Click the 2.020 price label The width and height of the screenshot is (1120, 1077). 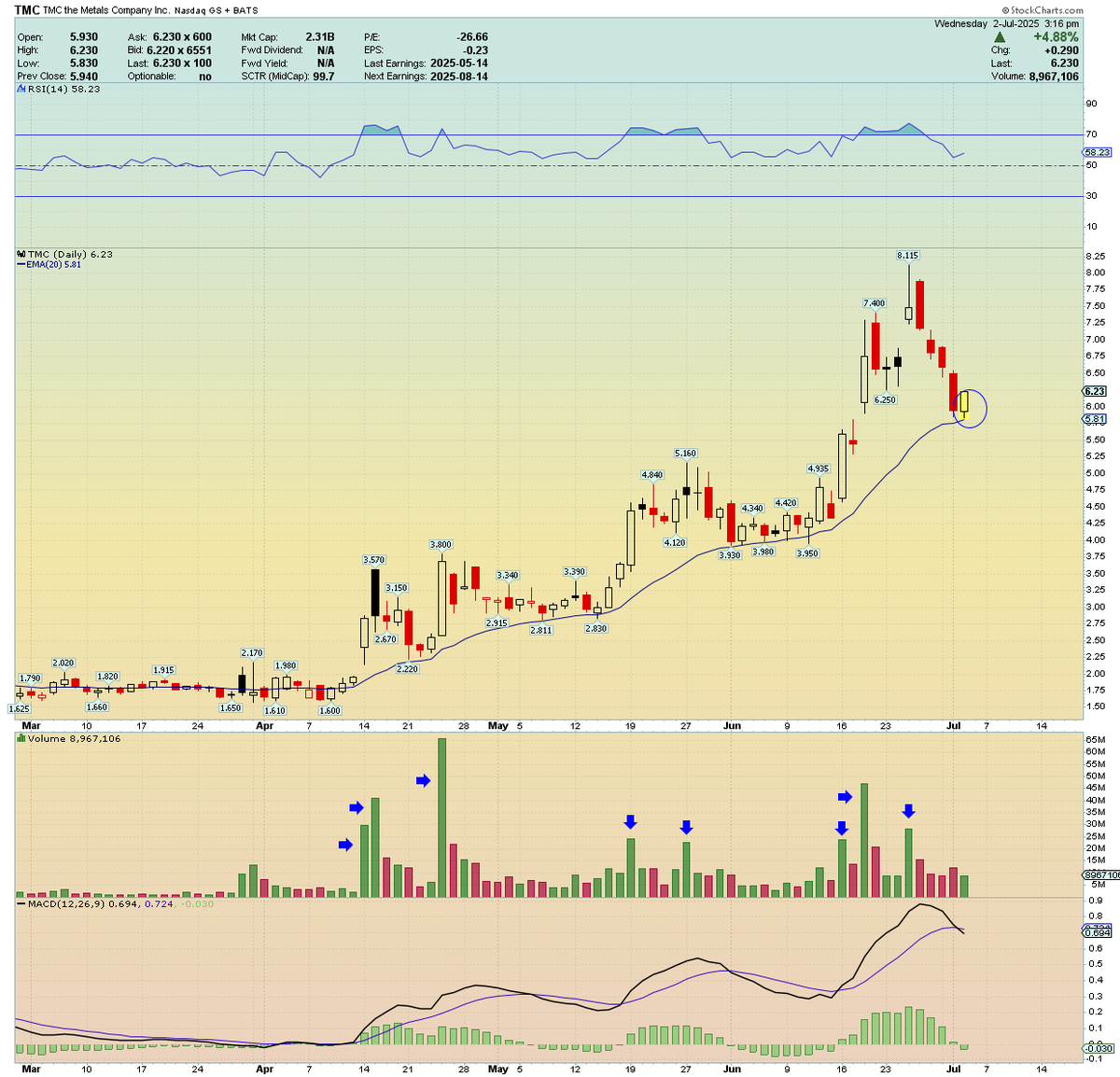click(x=63, y=664)
